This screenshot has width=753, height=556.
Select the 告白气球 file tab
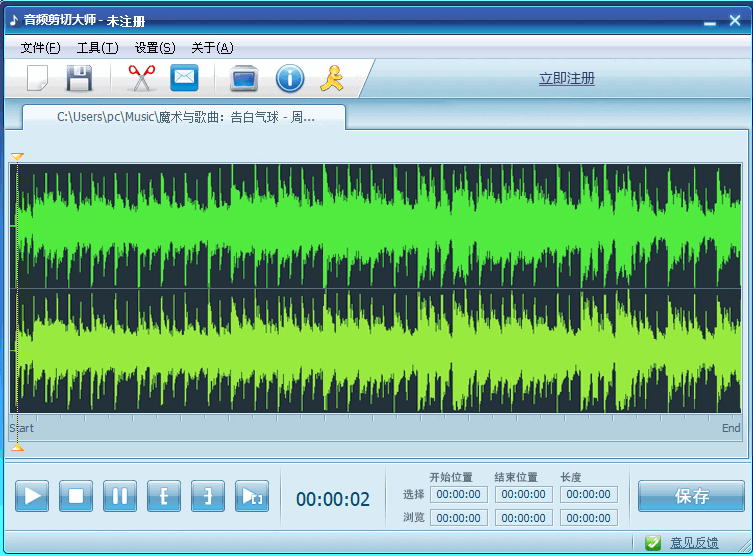(184, 117)
